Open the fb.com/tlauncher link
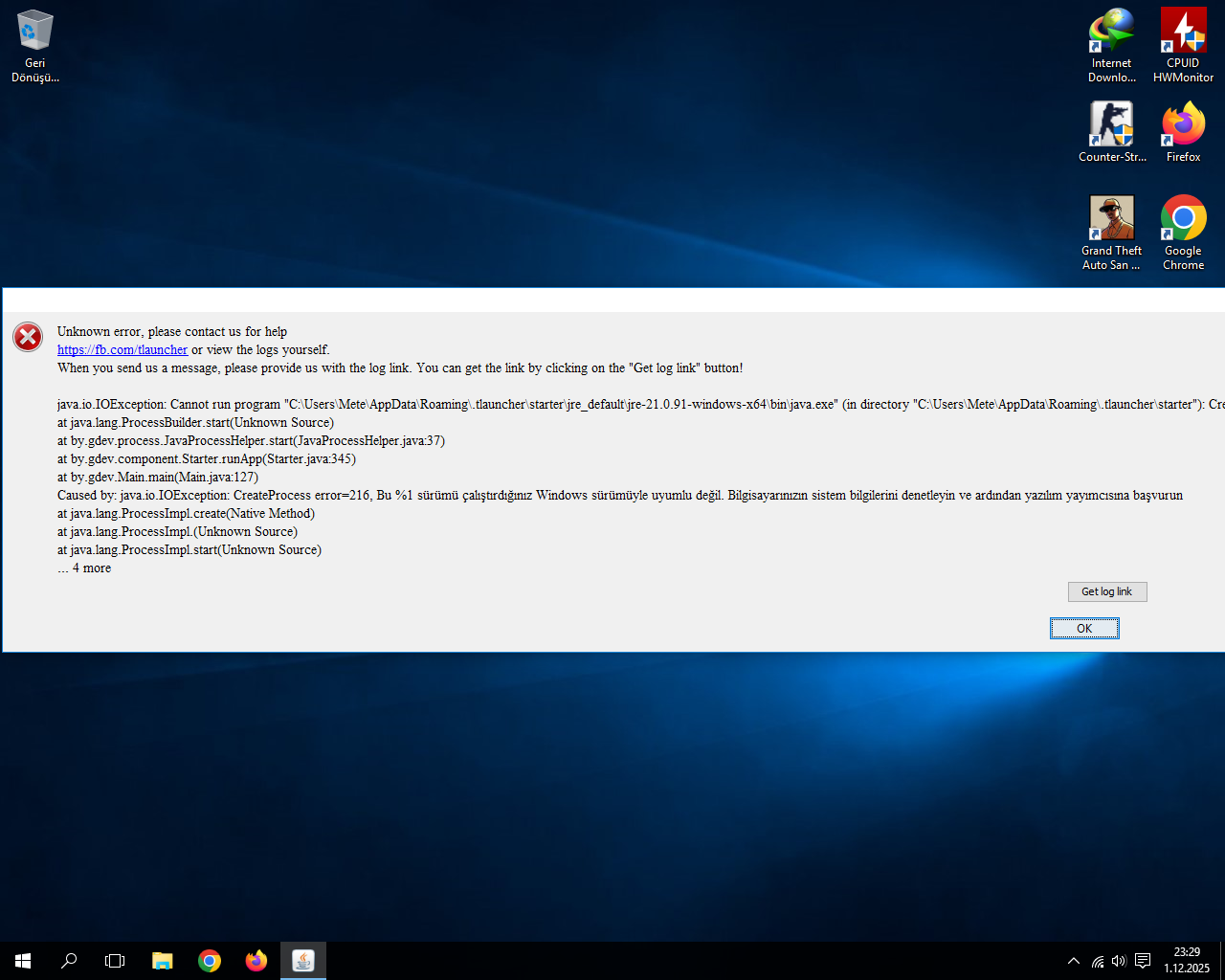Viewport: 1225px width, 980px height. click(x=122, y=350)
